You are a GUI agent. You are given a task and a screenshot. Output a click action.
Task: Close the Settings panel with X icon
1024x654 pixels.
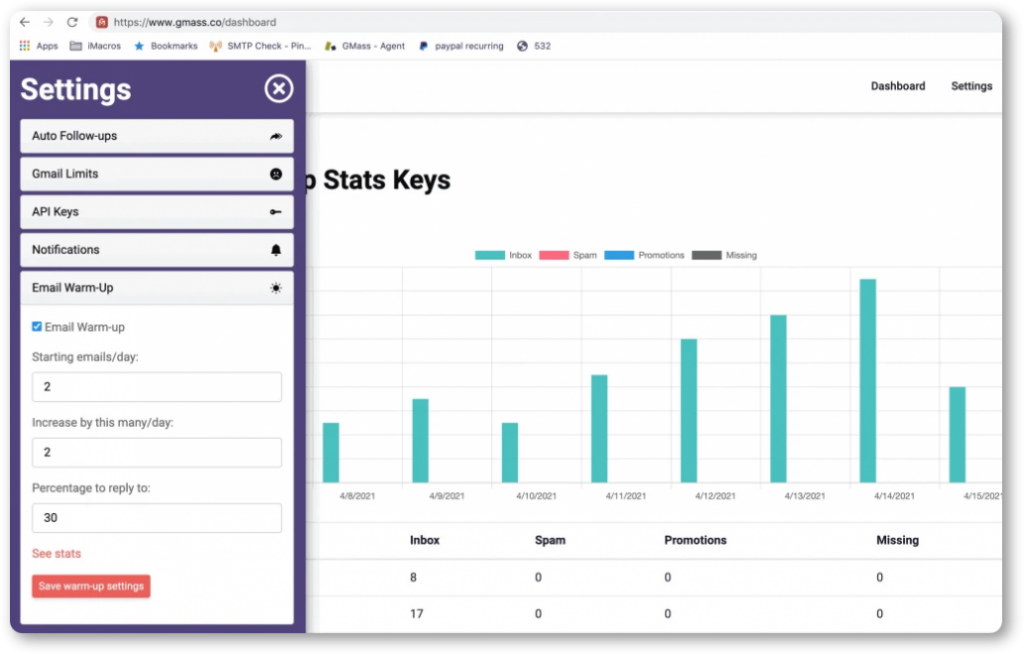click(279, 88)
